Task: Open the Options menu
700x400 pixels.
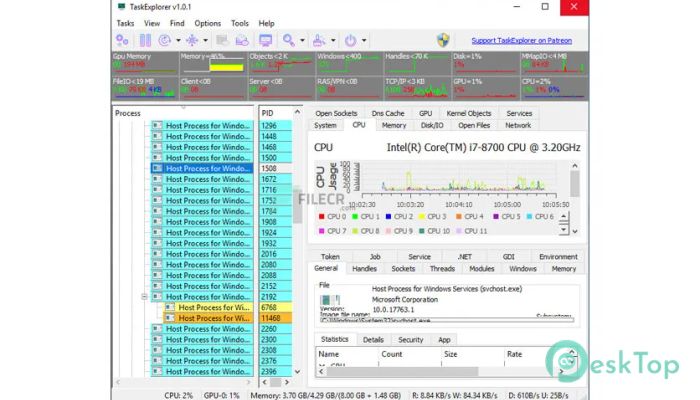Action: [x=208, y=23]
